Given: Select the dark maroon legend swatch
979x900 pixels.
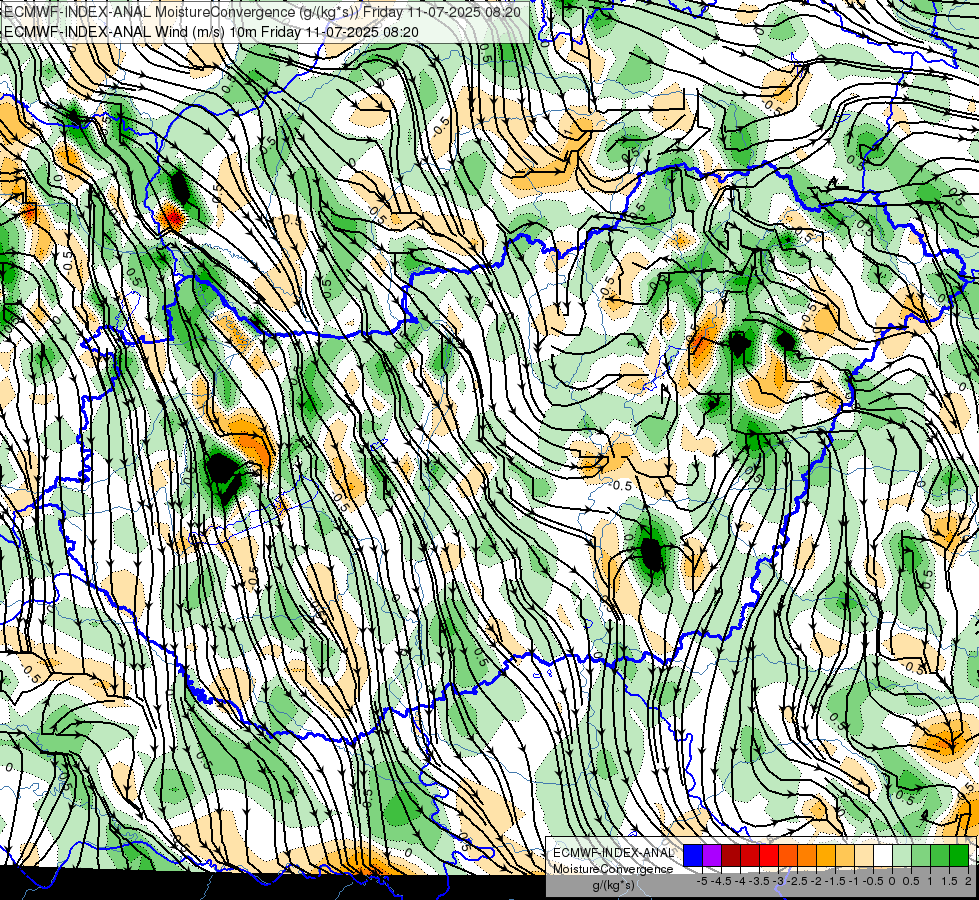Looking at the screenshot, I should [731, 855].
